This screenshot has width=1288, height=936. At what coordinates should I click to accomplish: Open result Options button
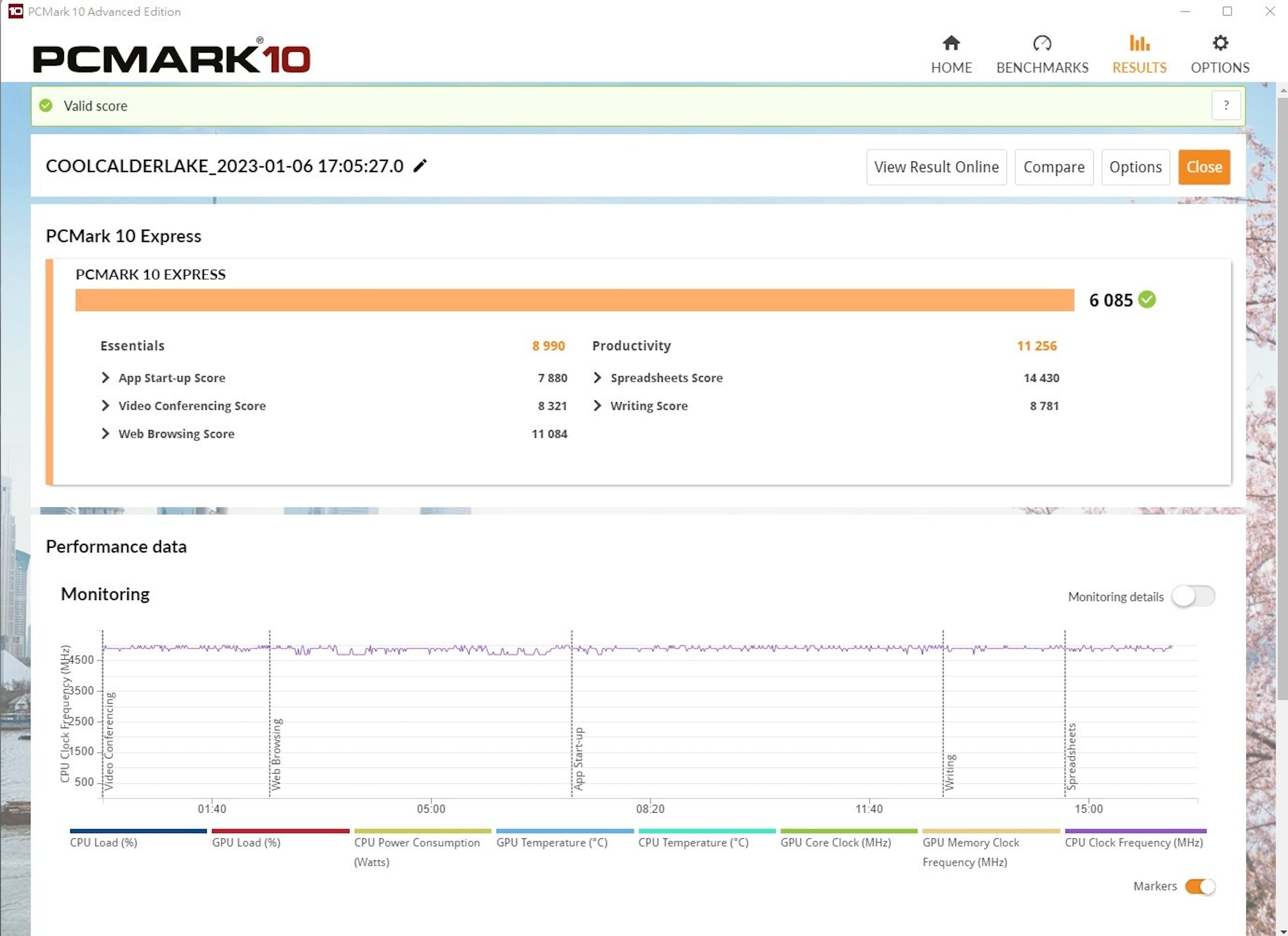coord(1136,167)
